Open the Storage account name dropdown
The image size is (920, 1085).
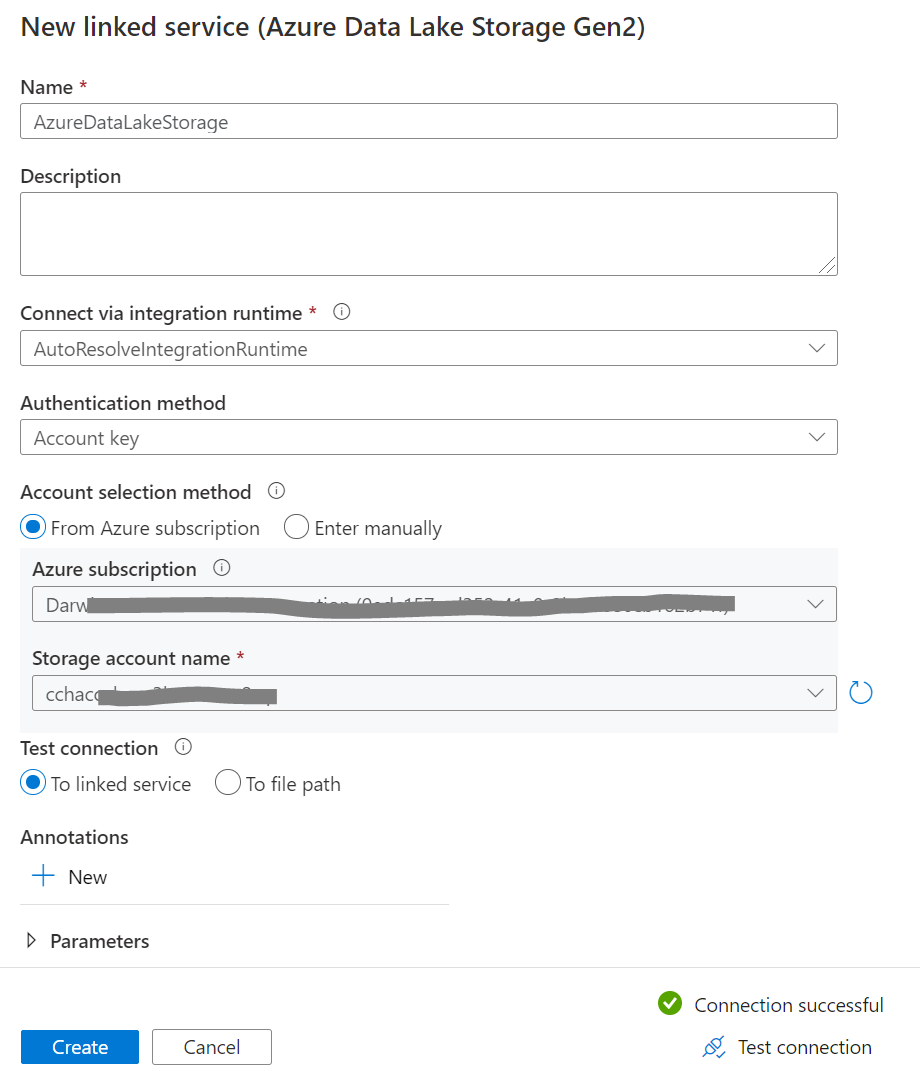pyautogui.click(x=434, y=692)
